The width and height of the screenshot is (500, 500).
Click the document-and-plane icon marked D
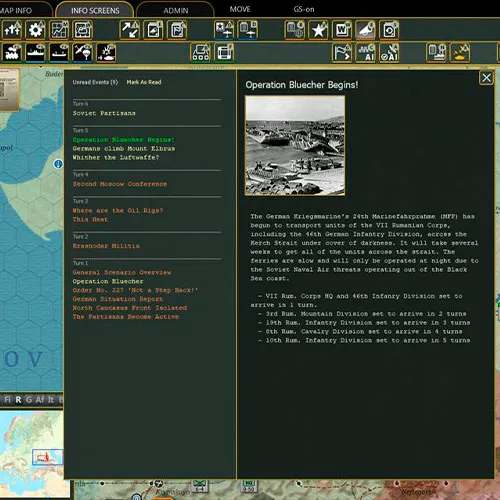click(247, 30)
